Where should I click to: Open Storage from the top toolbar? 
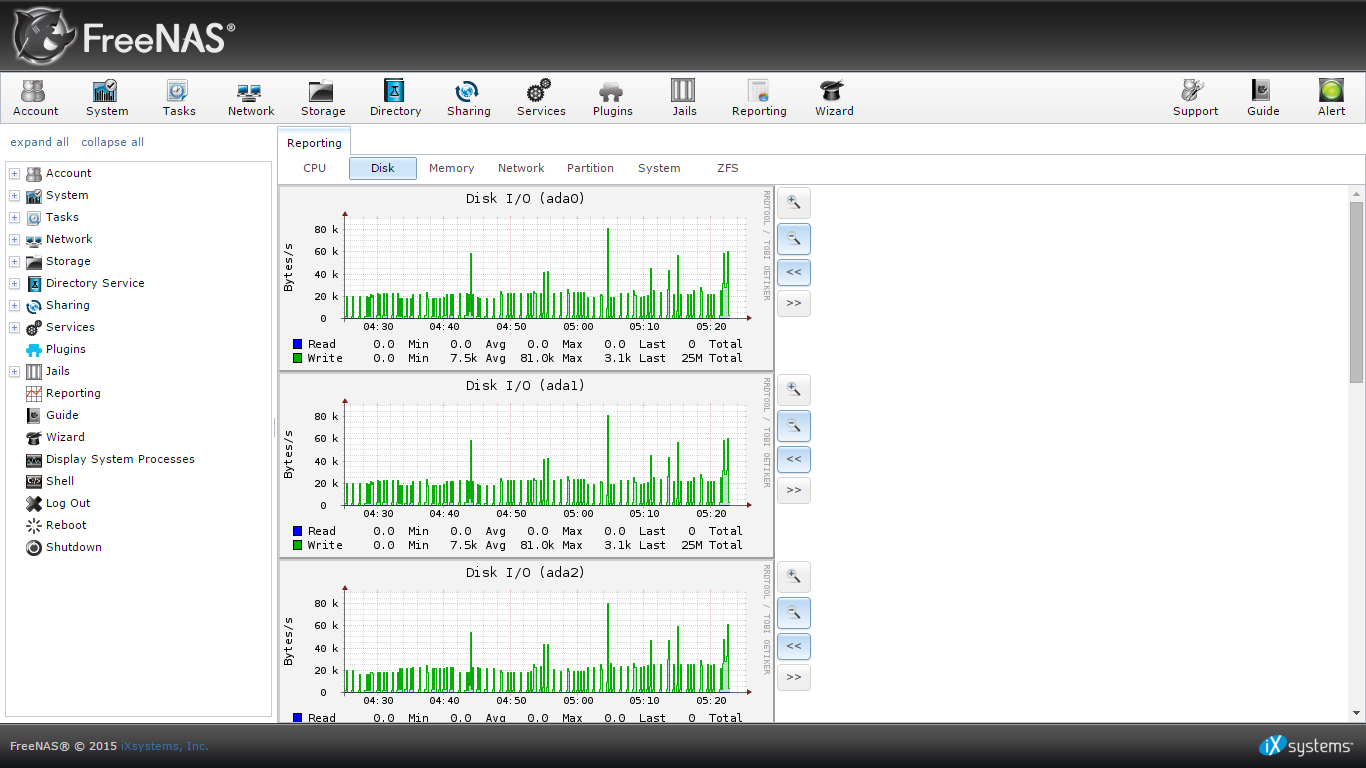323,98
